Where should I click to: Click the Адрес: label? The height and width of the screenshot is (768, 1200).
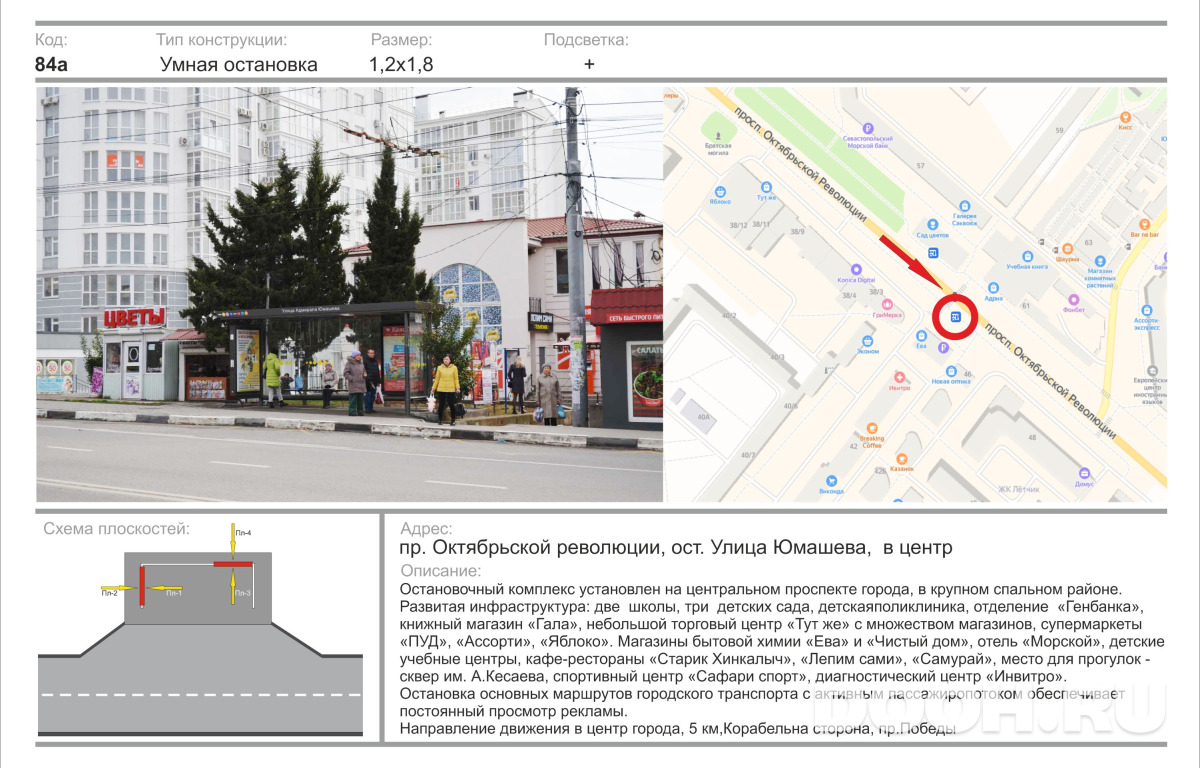pyautogui.click(x=425, y=529)
